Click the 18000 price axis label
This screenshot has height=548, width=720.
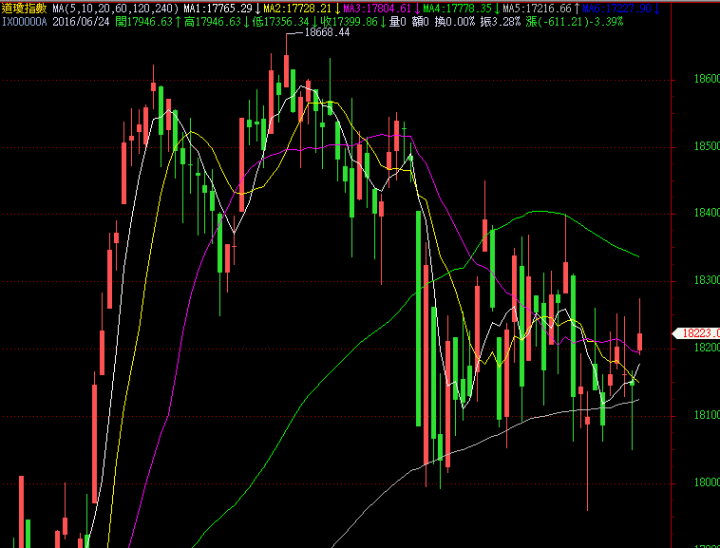click(707, 482)
